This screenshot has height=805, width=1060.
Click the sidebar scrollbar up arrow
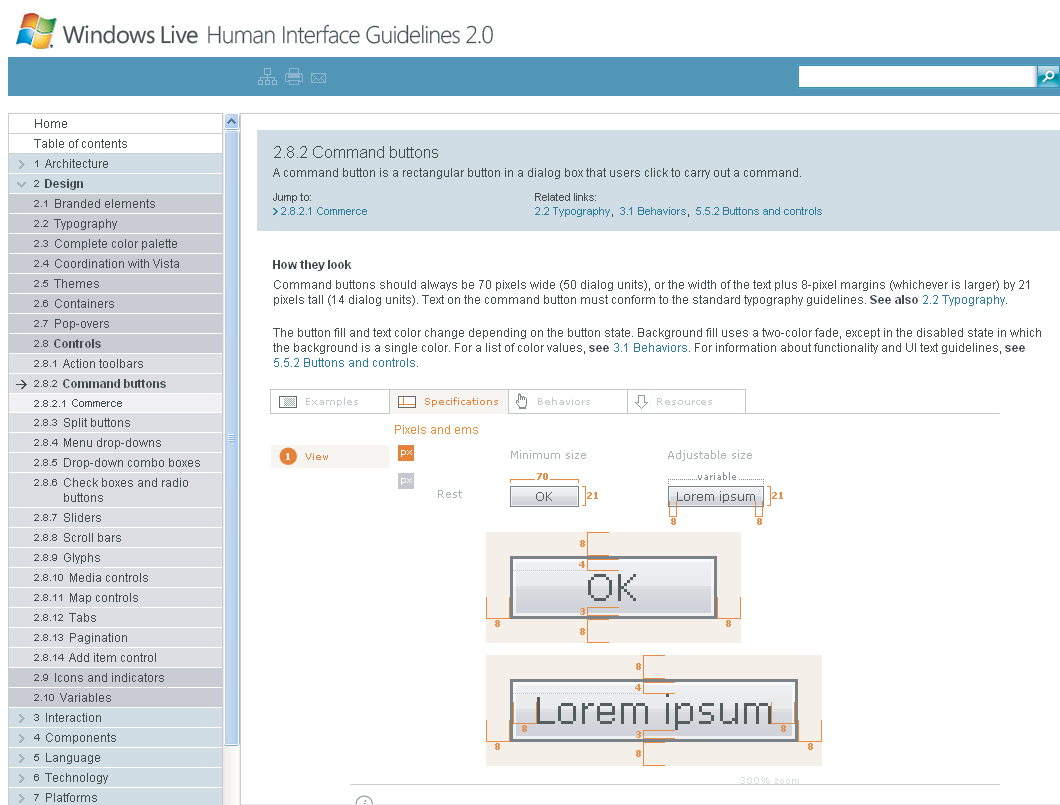(231, 122)
